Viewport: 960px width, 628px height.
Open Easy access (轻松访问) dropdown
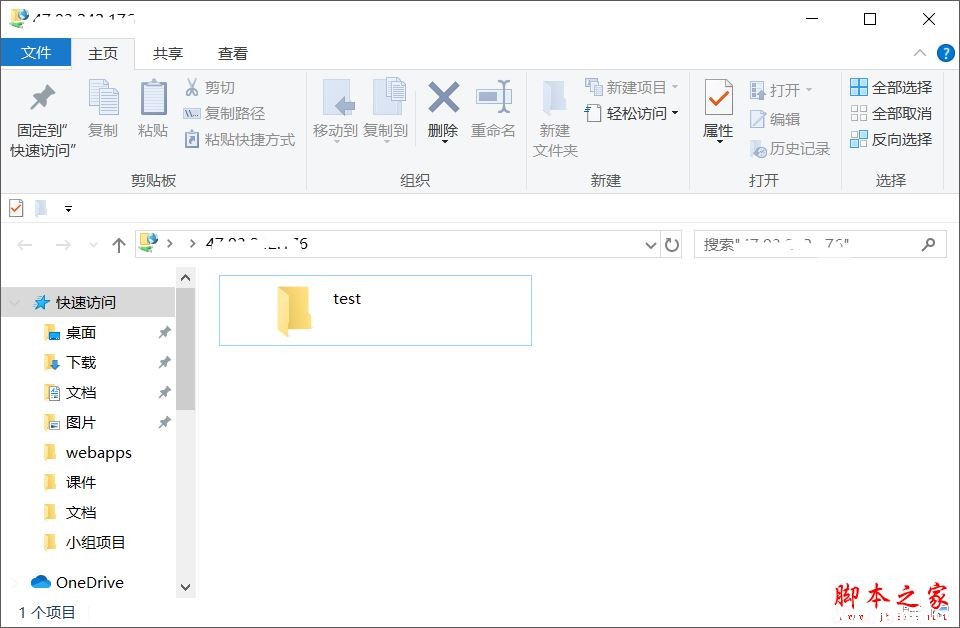click(631, 113)
